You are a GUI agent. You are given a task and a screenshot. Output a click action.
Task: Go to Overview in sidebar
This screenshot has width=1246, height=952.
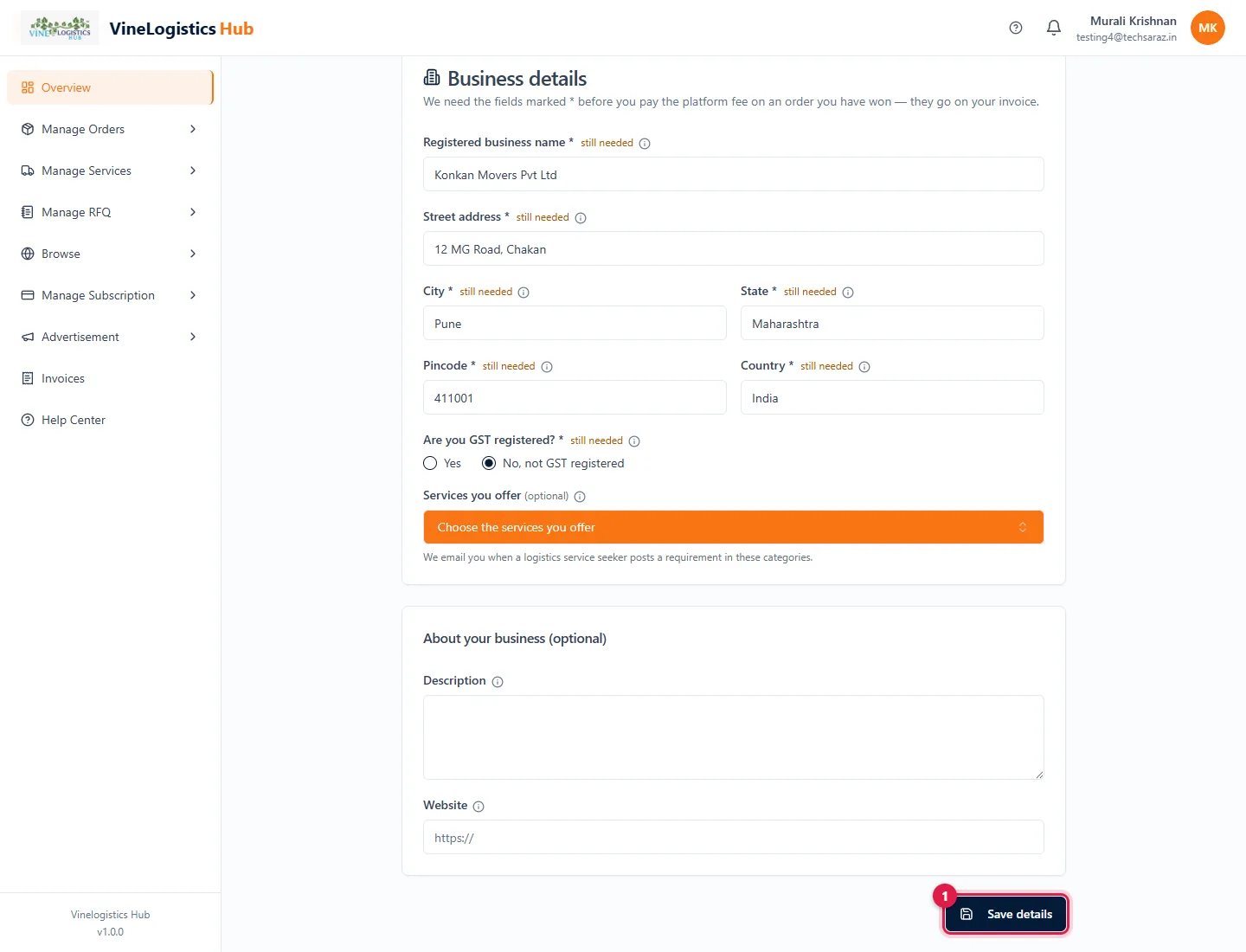point(110,87)
